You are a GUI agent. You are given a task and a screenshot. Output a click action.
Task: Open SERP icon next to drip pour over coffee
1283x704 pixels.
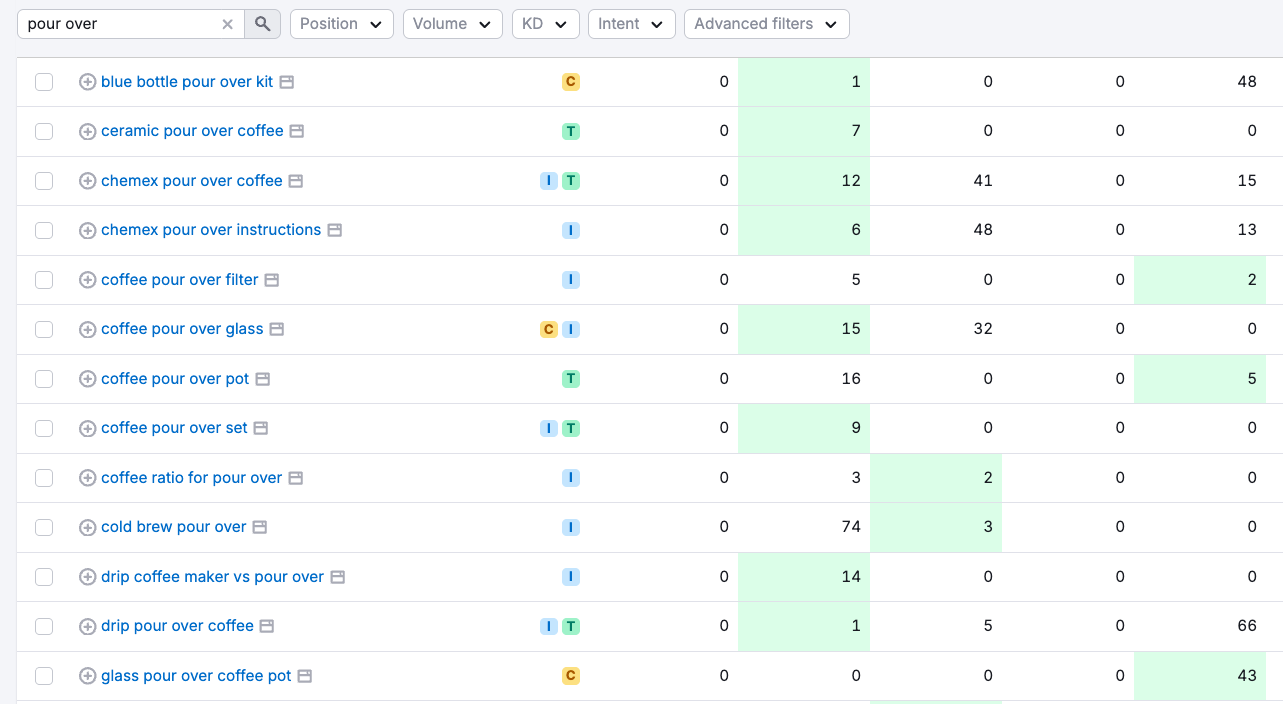pyautogui.click(x=266, y=626)
